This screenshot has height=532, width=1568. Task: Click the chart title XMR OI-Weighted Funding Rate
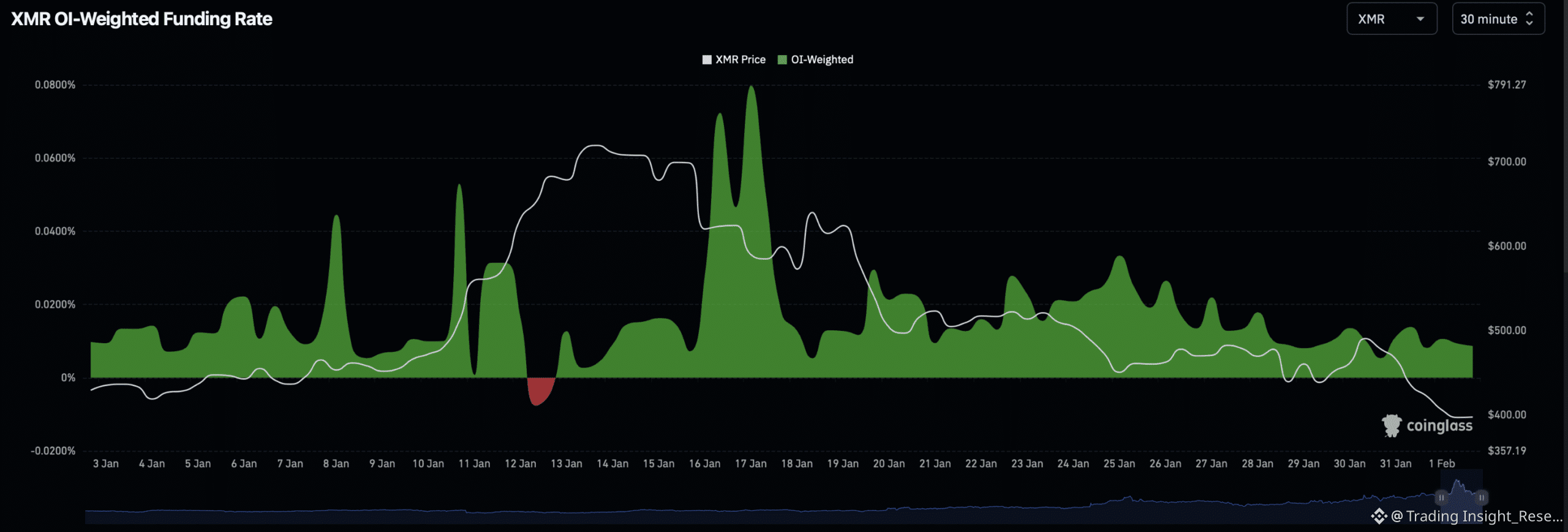[x=141, y=19]
